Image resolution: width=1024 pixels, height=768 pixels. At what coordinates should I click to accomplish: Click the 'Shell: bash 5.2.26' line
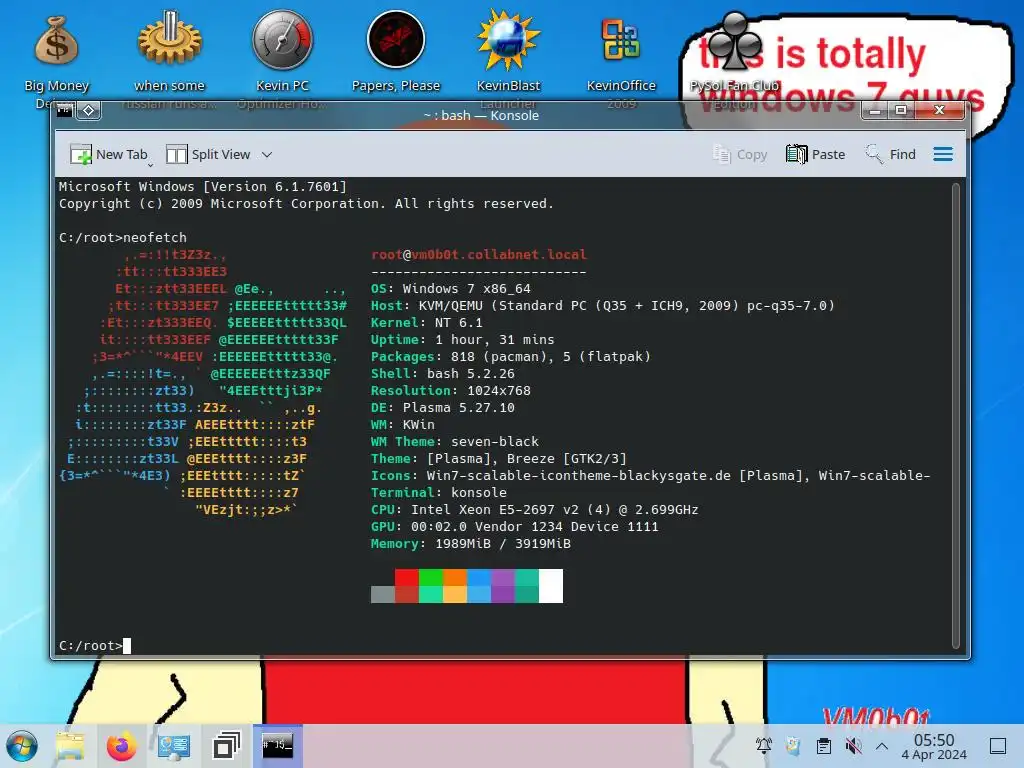[442, 374]
